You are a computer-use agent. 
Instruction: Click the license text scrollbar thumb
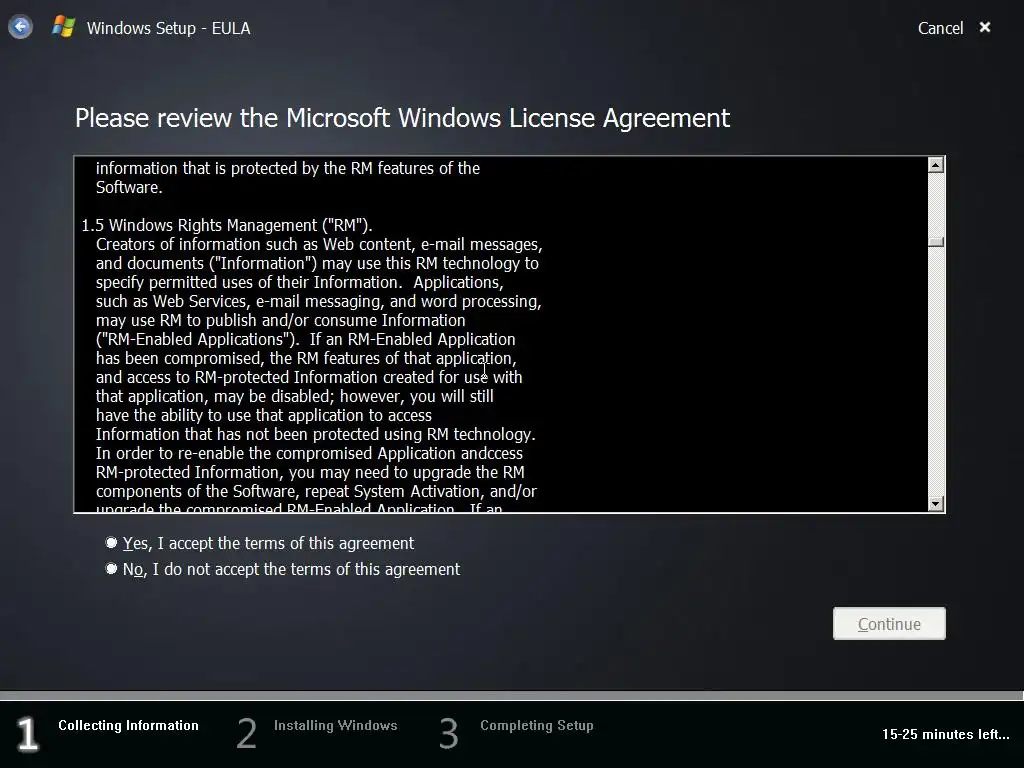coord(936,242)
